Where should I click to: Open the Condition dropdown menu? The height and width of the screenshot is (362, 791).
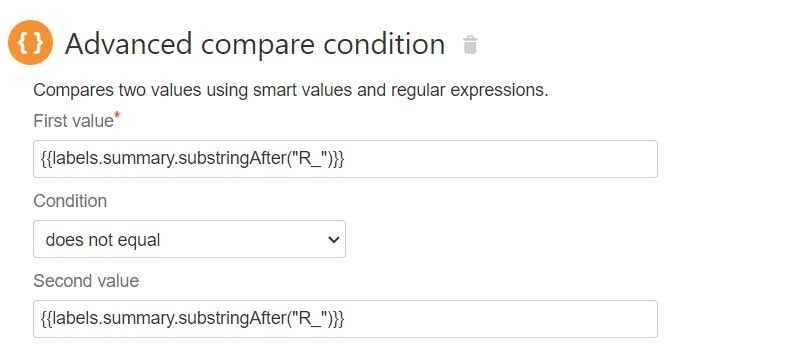click(189, 239)
